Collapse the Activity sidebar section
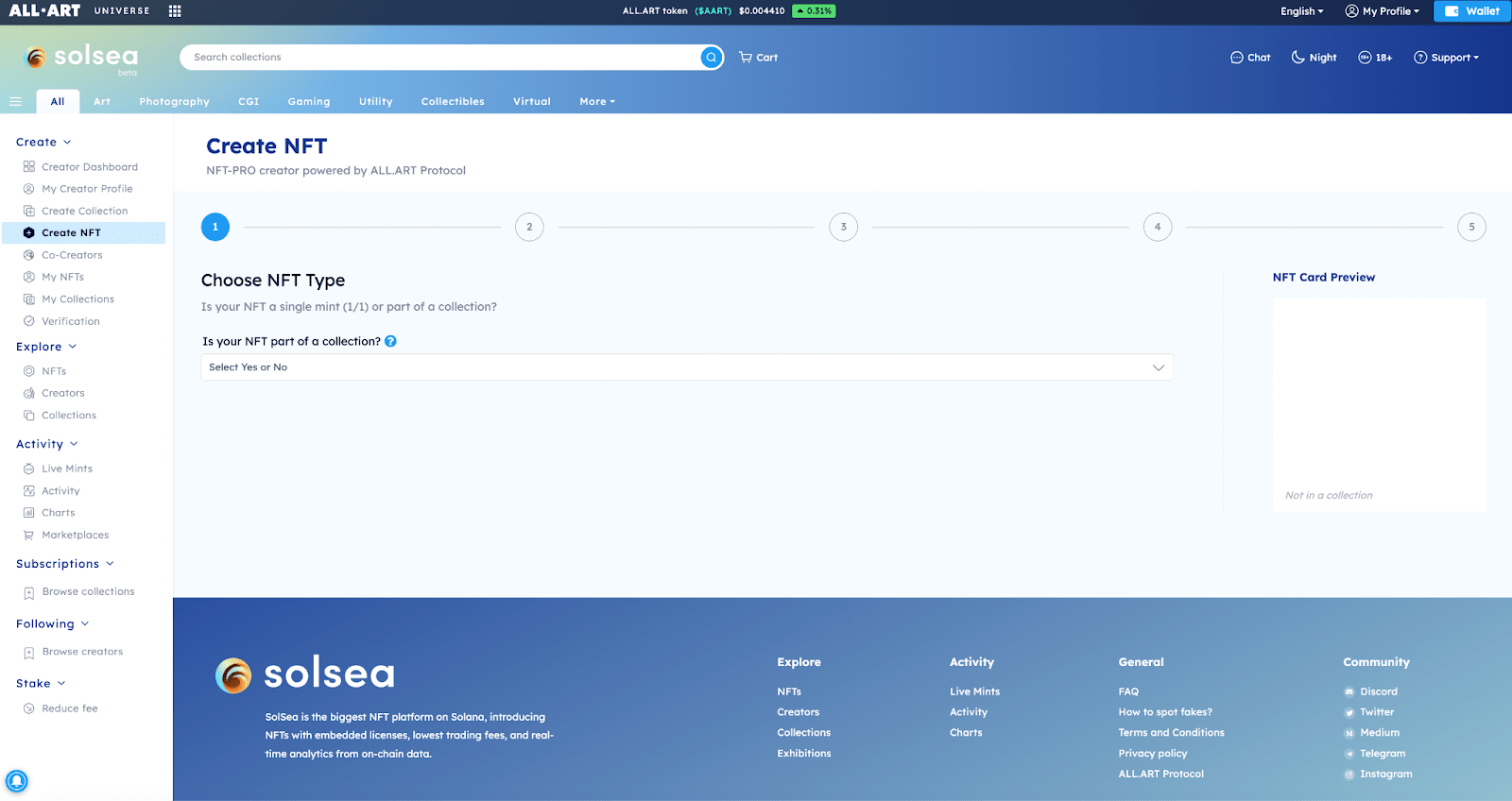This screenshot has width=1512, height=801. pyautogui.click(x=47, y=444)
